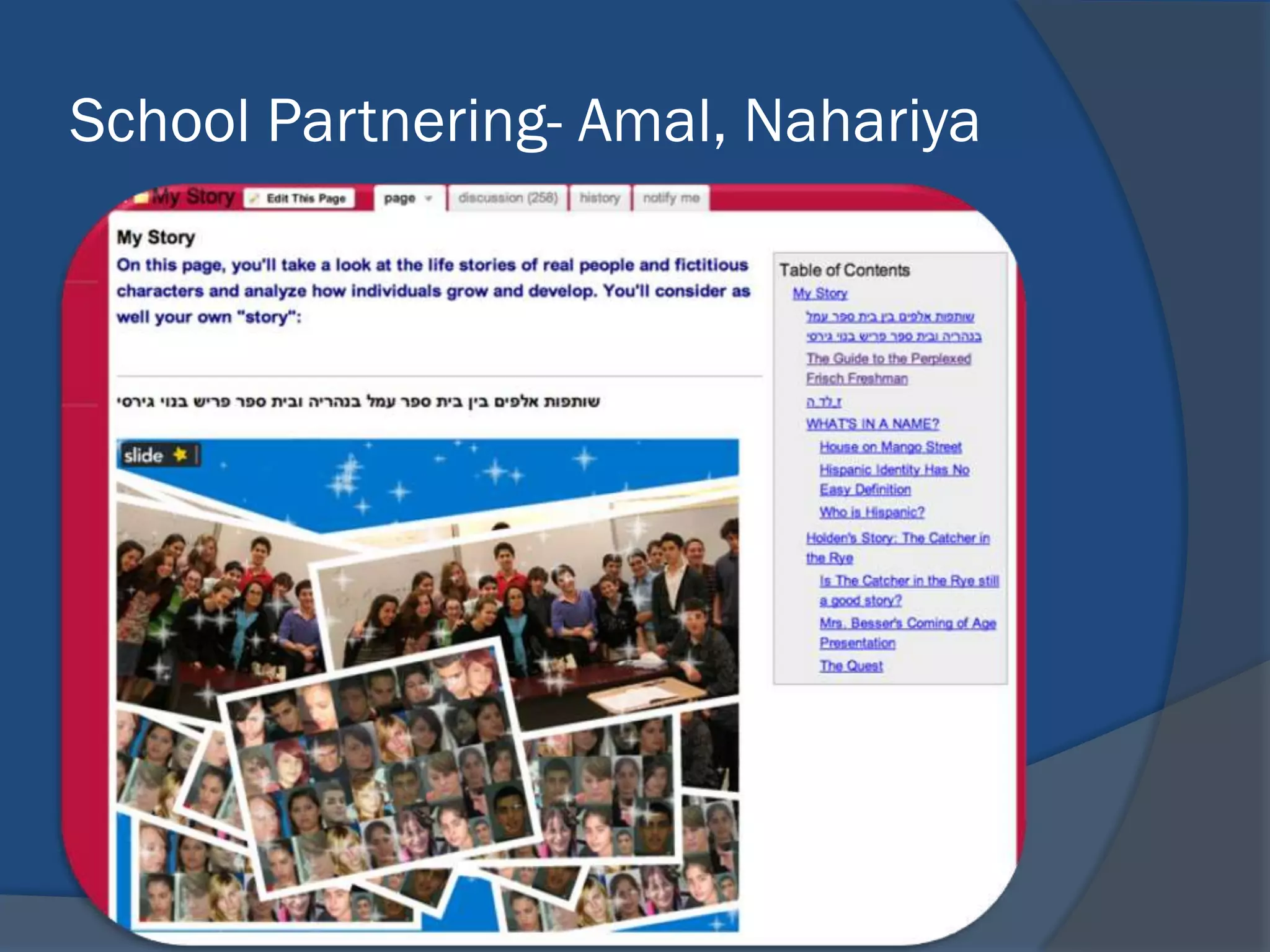This screenshot has width=1270, height=952.
Task: Select the notify me tab
Action: click(x=671, y=198)
